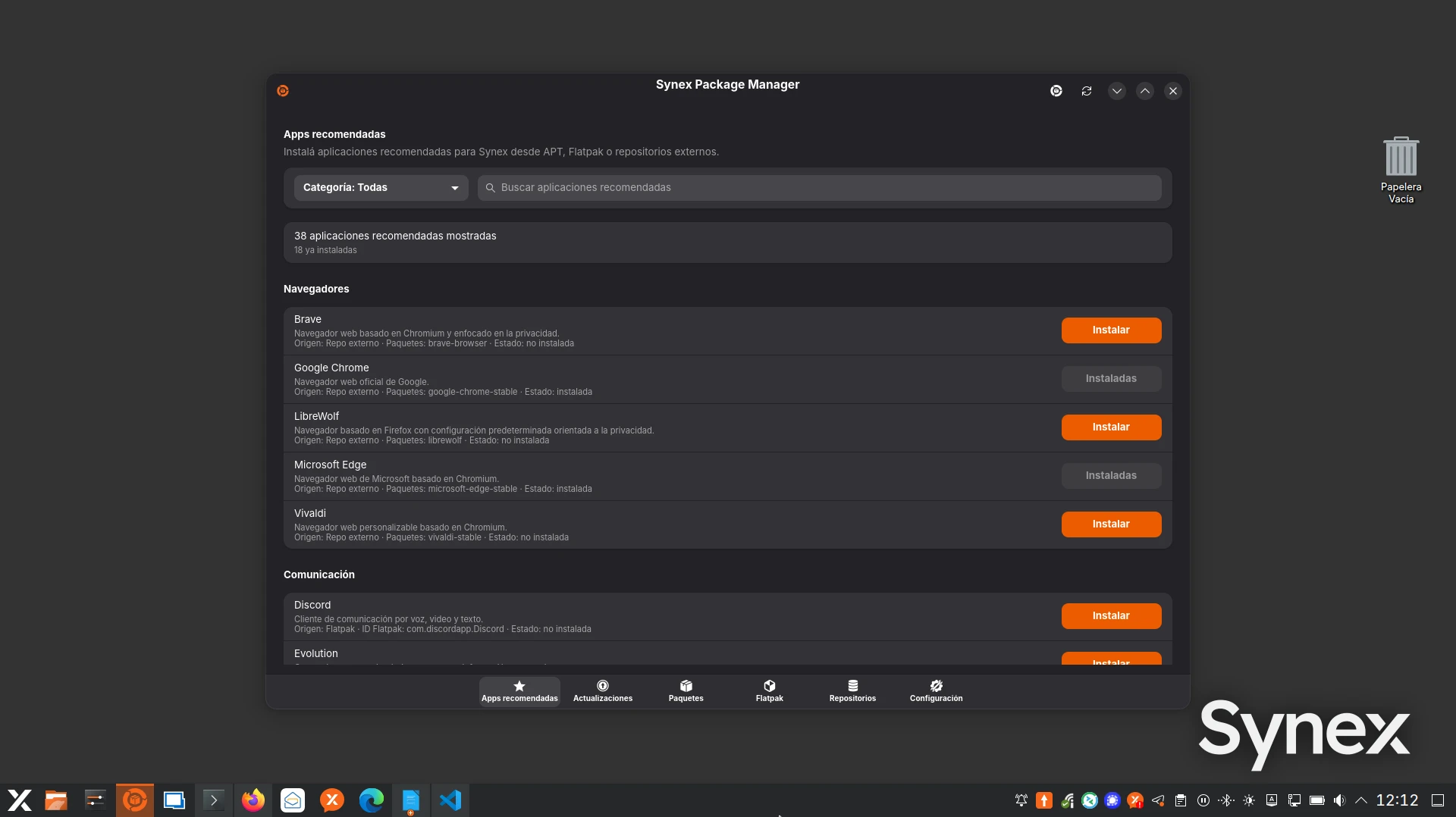1456x817 pixels.
Task: Install the Brave browser
Action: (x=1111, y=330)
